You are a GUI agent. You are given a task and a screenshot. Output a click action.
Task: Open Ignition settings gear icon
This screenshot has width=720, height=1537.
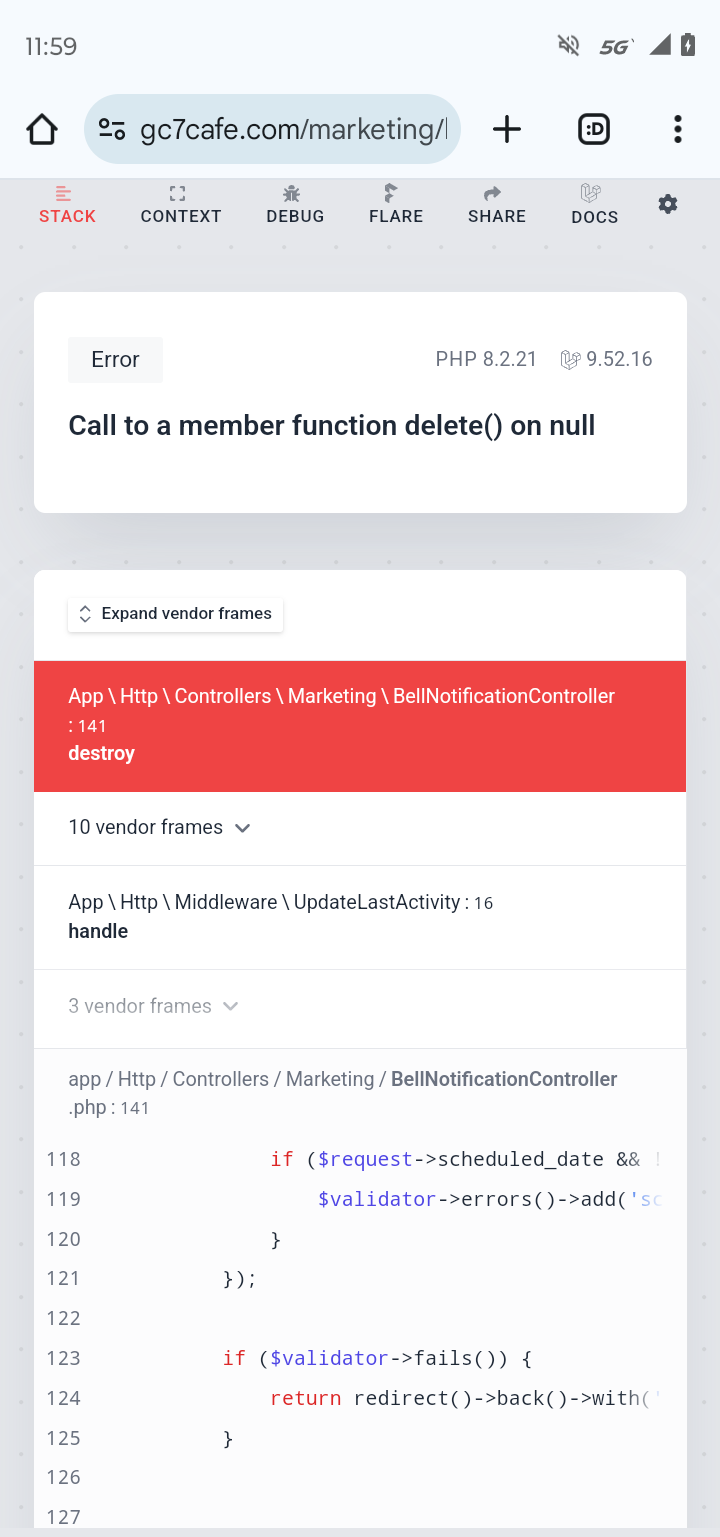(668, 204)
